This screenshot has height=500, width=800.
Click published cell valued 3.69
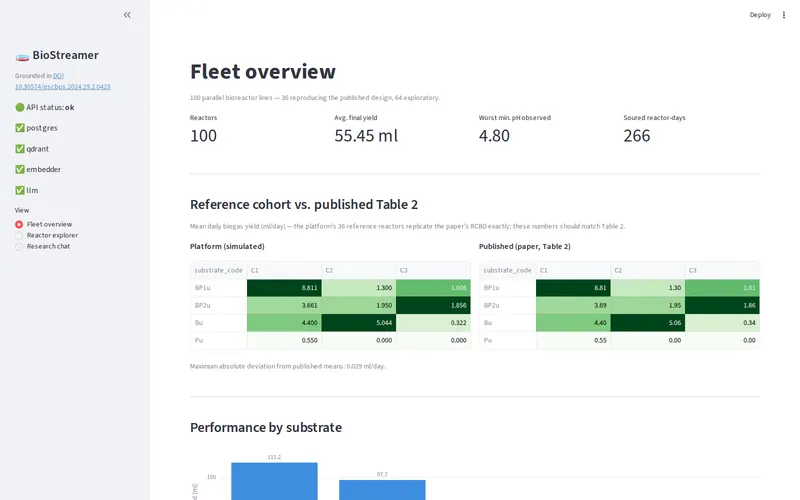point(573,305)
